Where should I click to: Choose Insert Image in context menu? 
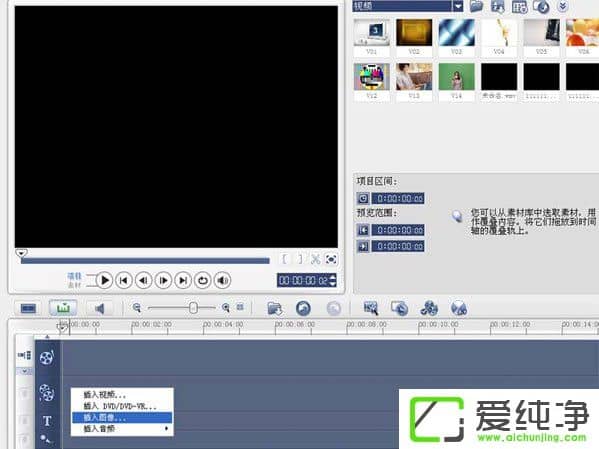(122, 417)
